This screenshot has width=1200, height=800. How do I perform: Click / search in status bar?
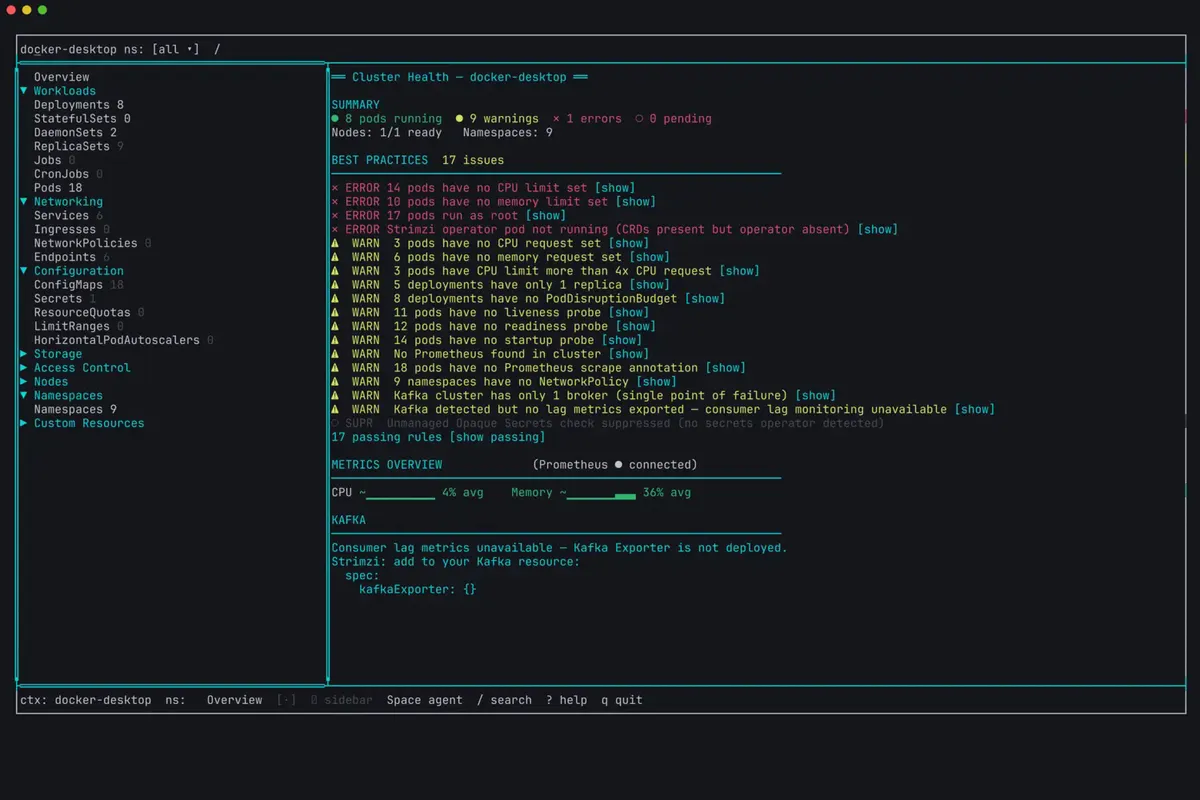(x=504, y=700)
